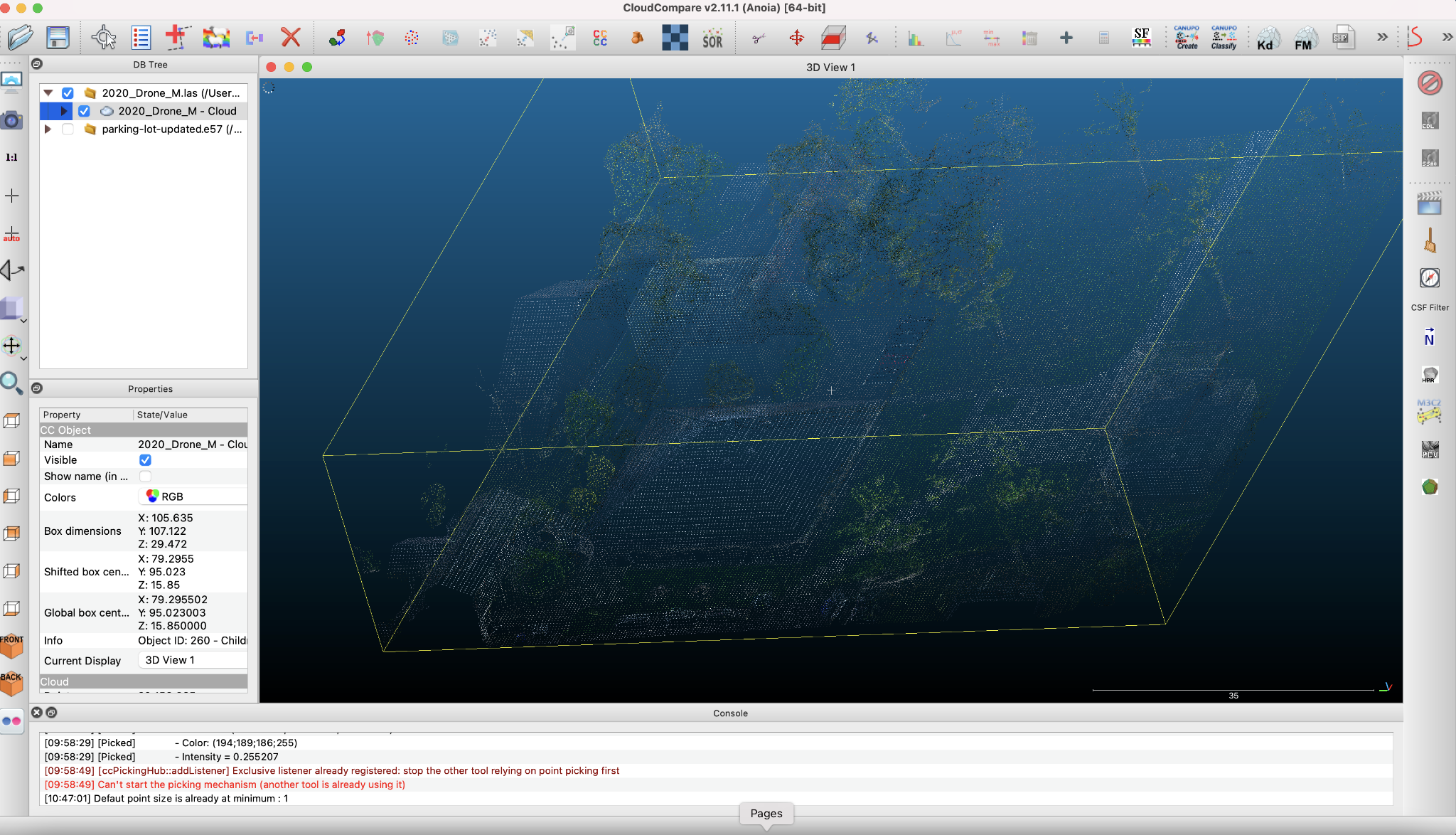1456x835 pixels.
Task: Click the CANUPO Classify icon
Action: (1224, 38)
